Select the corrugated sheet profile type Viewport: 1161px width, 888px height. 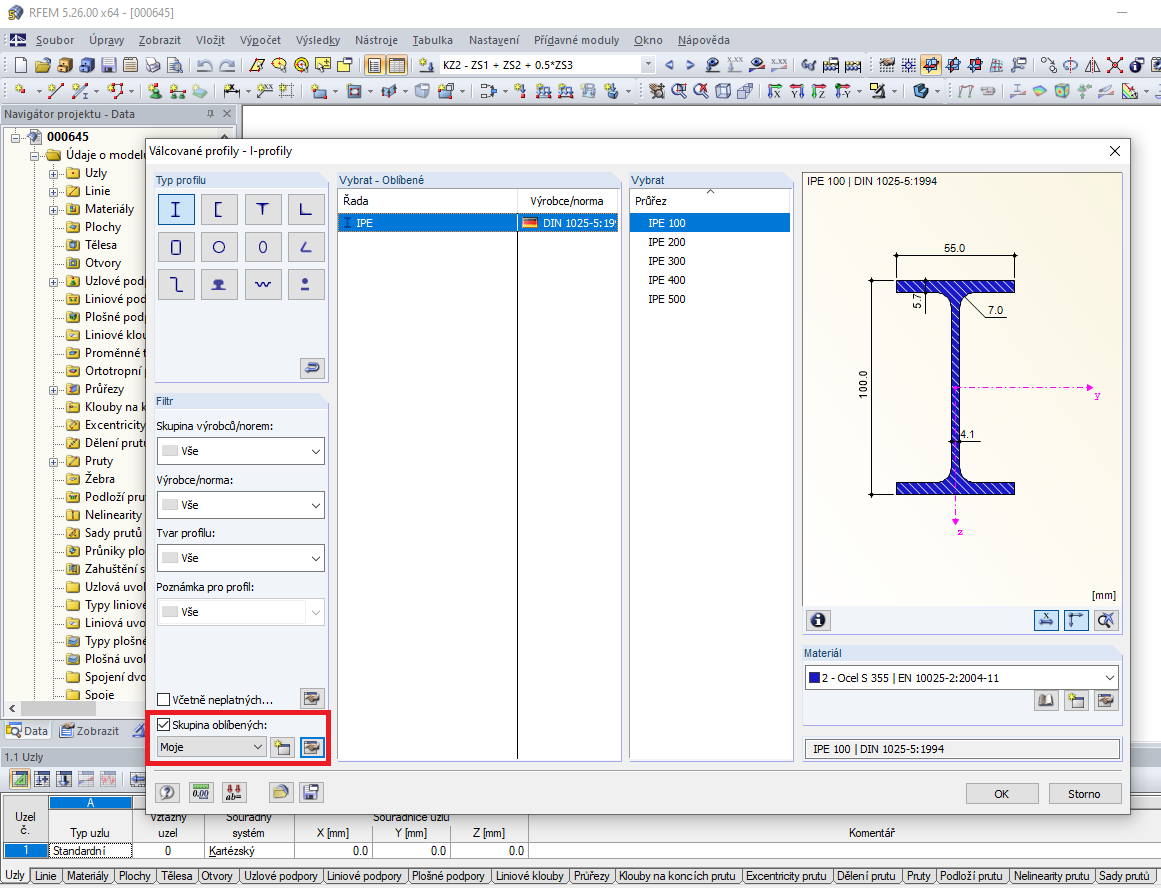point(263,284)
